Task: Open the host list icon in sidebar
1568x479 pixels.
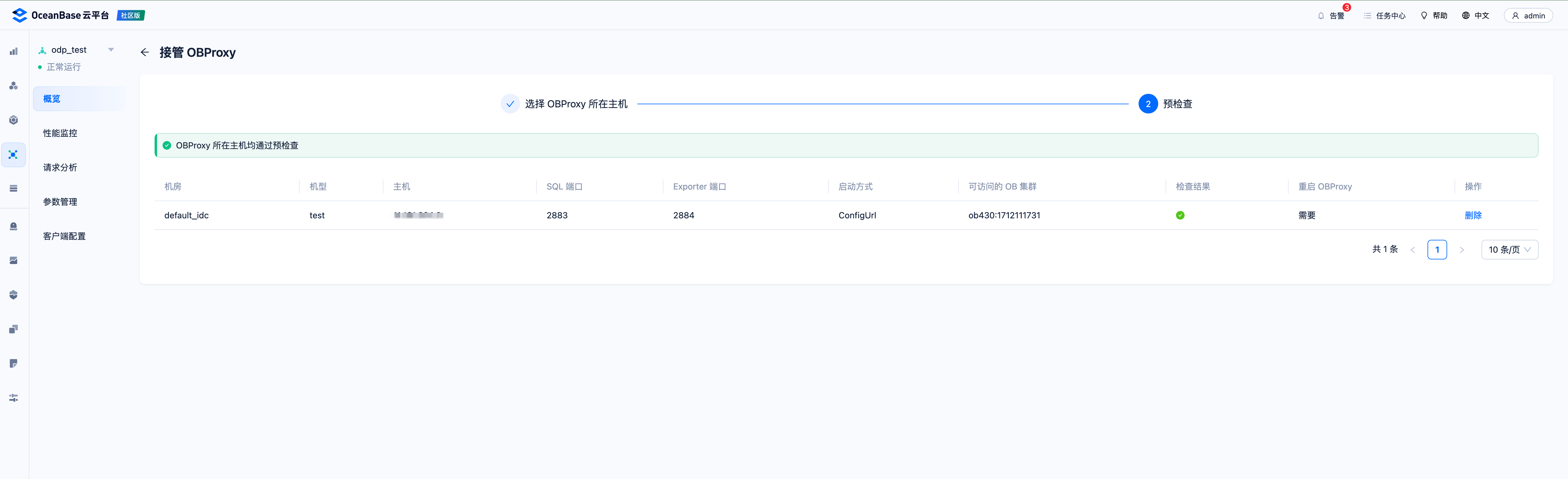Action: [13, 189]
